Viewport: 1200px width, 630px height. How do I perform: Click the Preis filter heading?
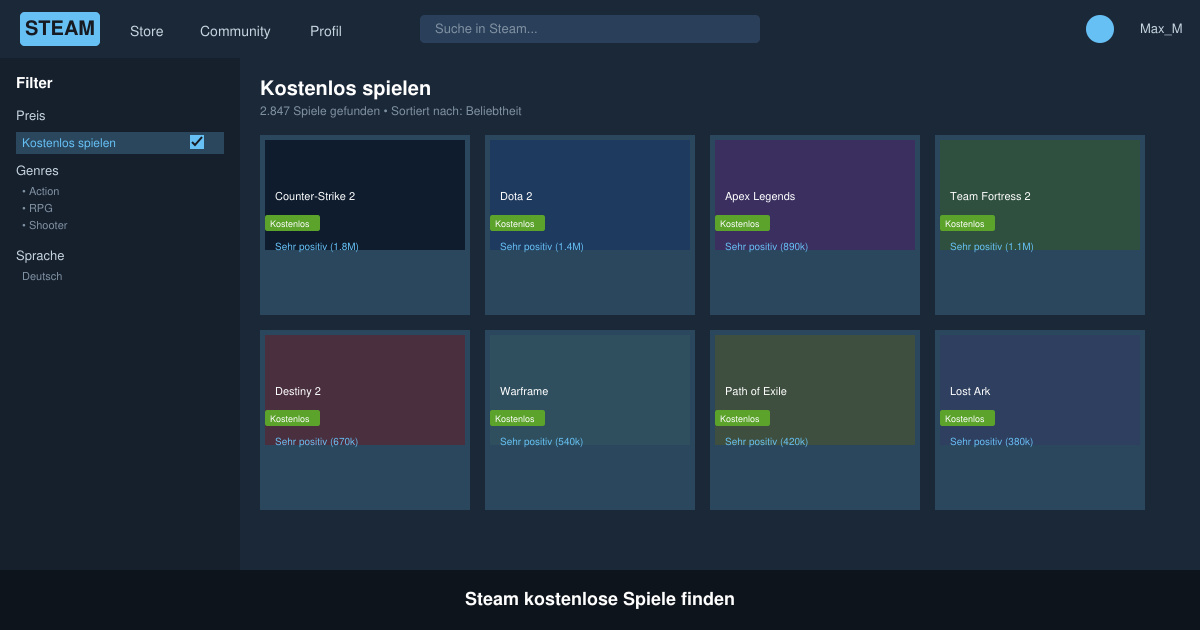[31, 116]
